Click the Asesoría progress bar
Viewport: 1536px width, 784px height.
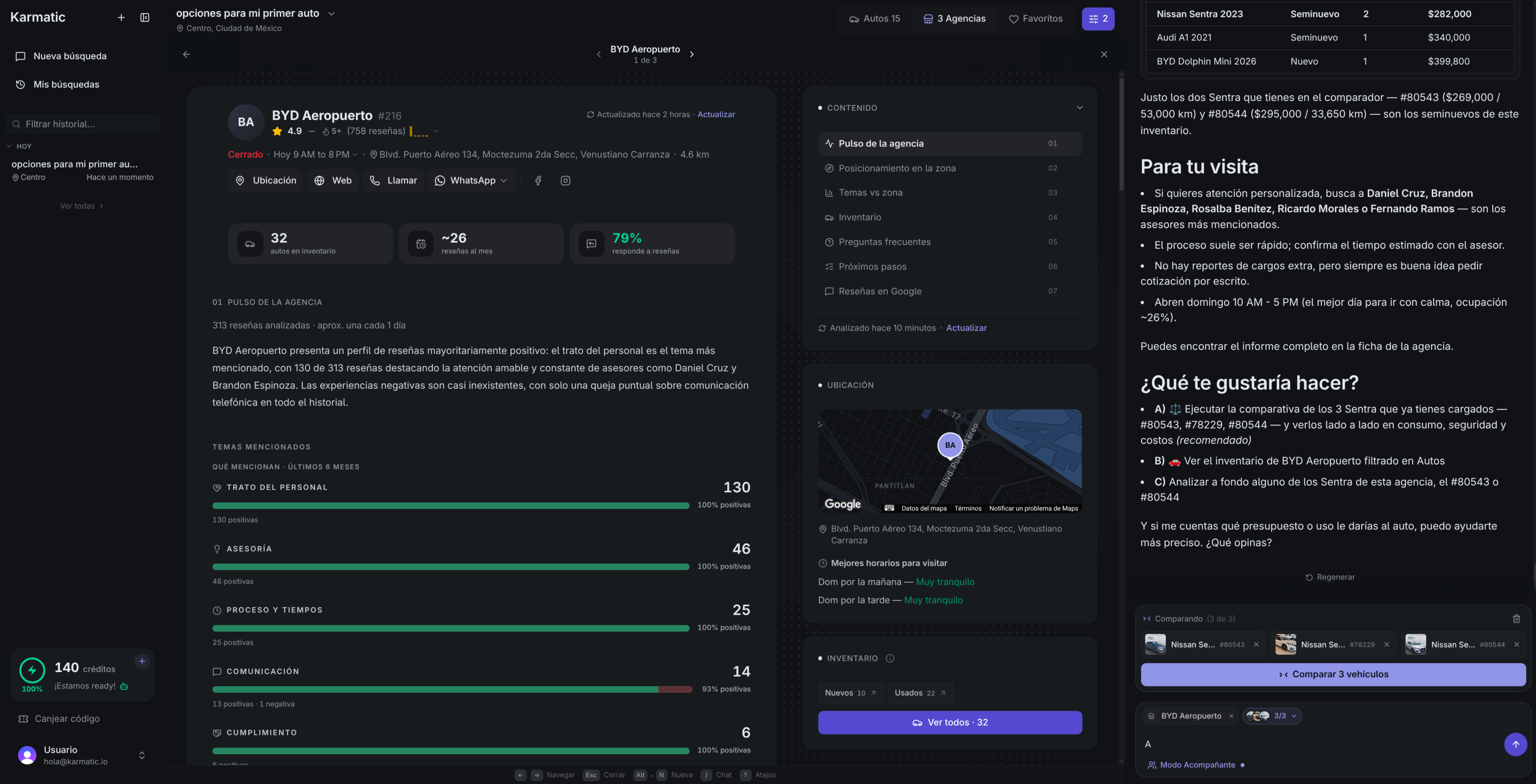(x=451, y=567)
